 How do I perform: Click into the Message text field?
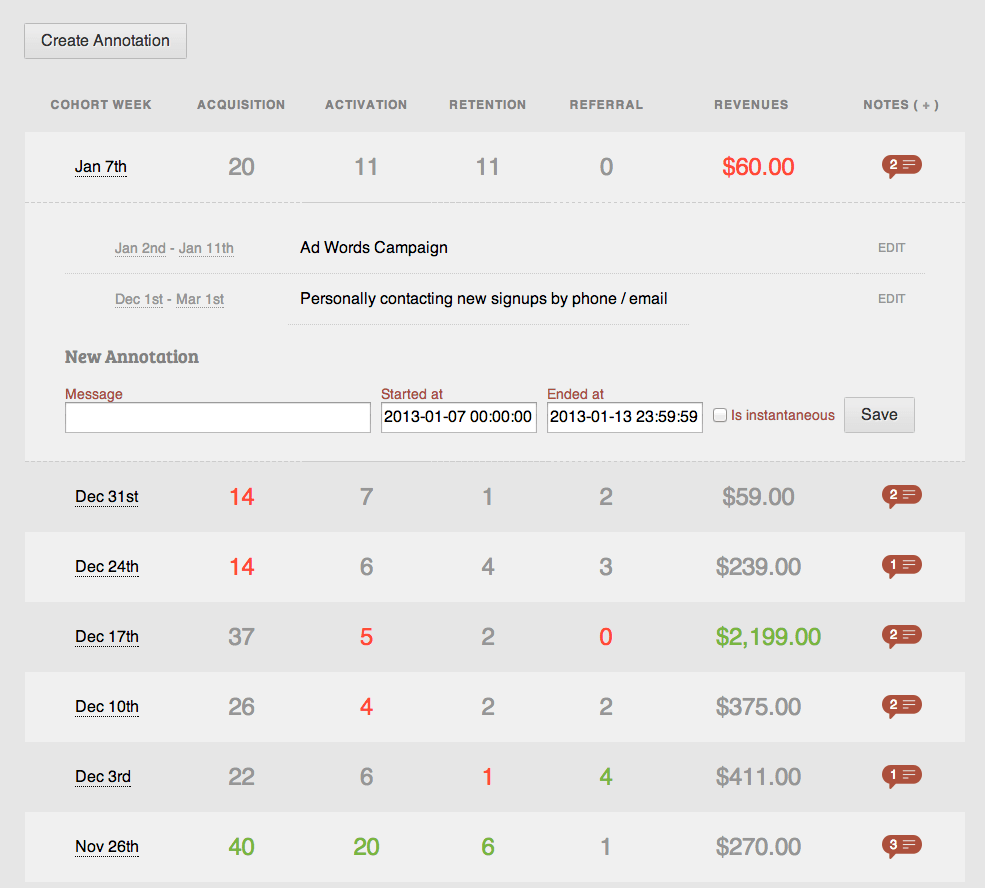(218, 417)
